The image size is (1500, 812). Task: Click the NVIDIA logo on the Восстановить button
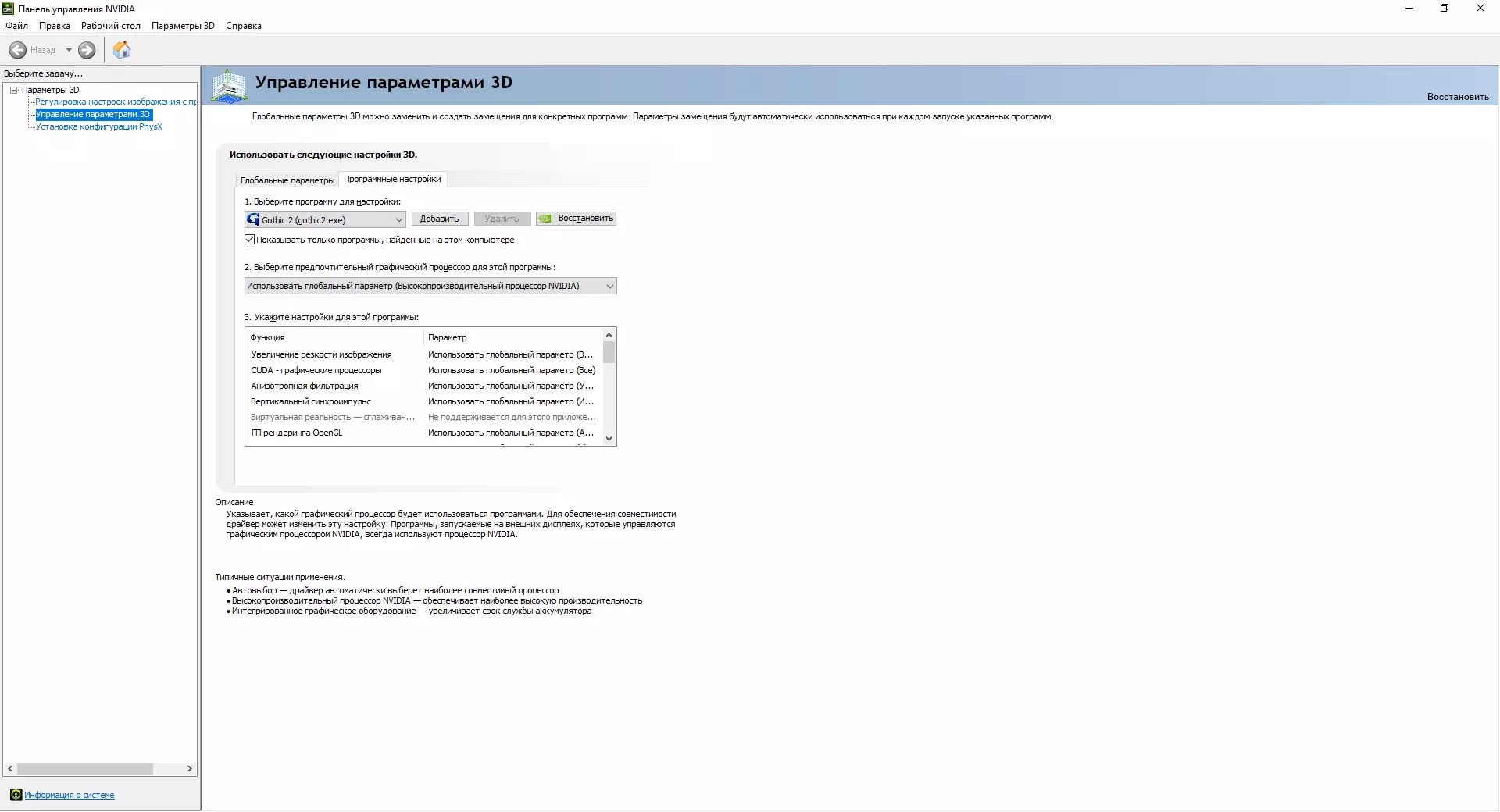point(545,219)
